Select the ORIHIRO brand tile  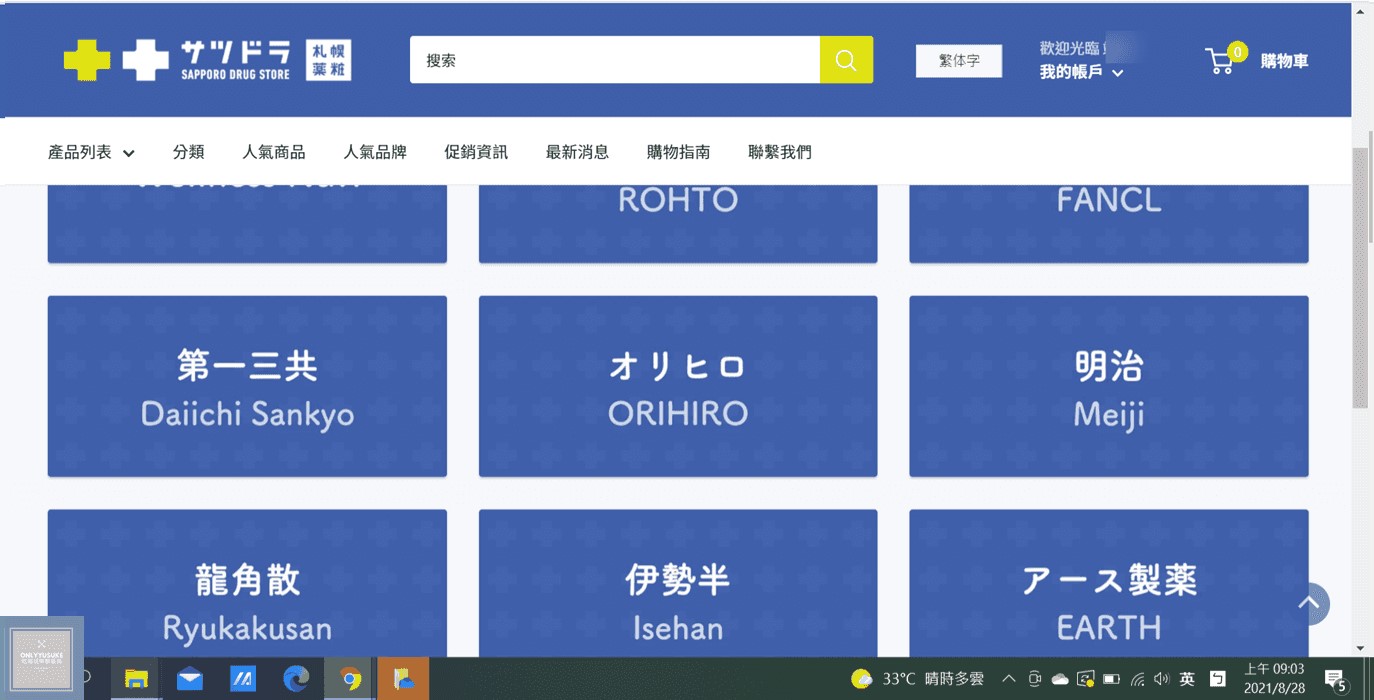[678, 386]
